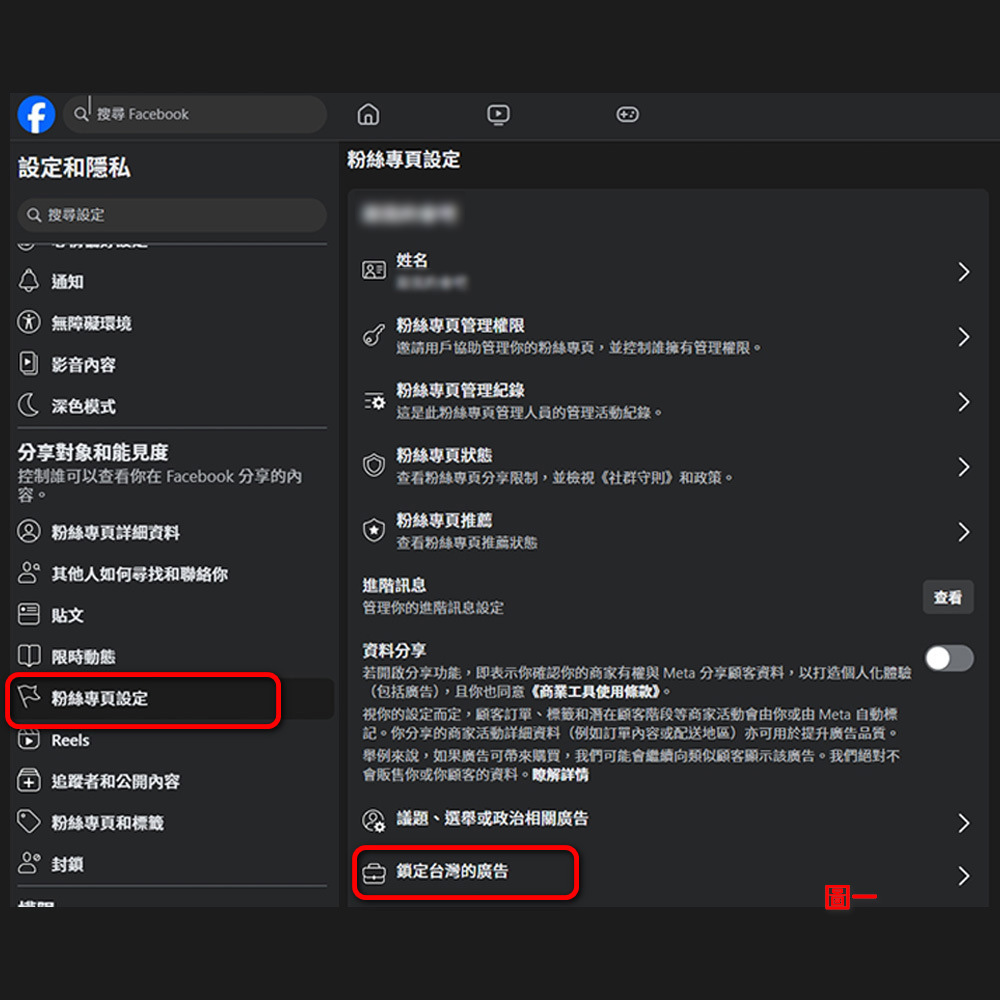1000x1000 pixels.
Task: Select 貼文 in the sidebar menu
Action: point(68,616)
